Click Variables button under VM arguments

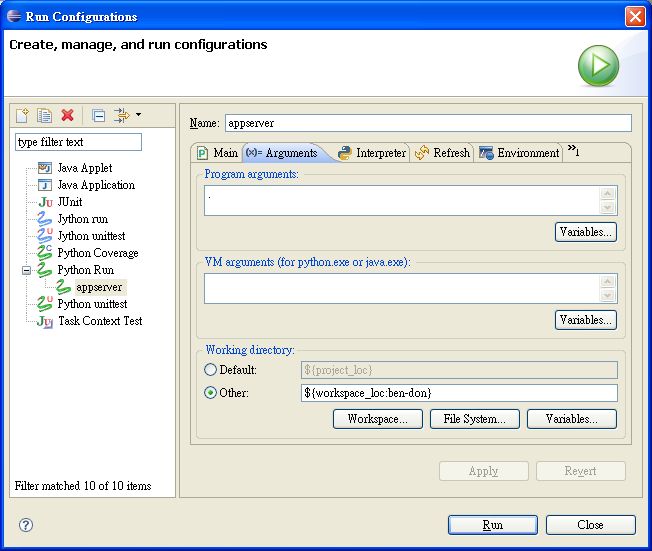(x=585, y=320)
